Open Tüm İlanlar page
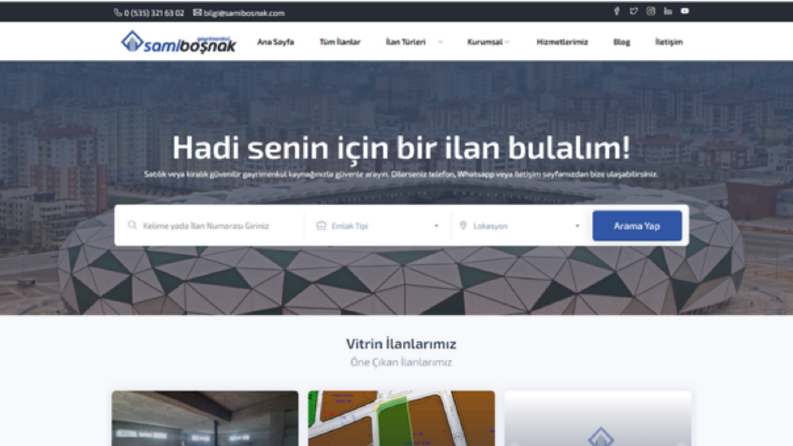The height and width of the screenshot is (446, 793). (340, 42)
